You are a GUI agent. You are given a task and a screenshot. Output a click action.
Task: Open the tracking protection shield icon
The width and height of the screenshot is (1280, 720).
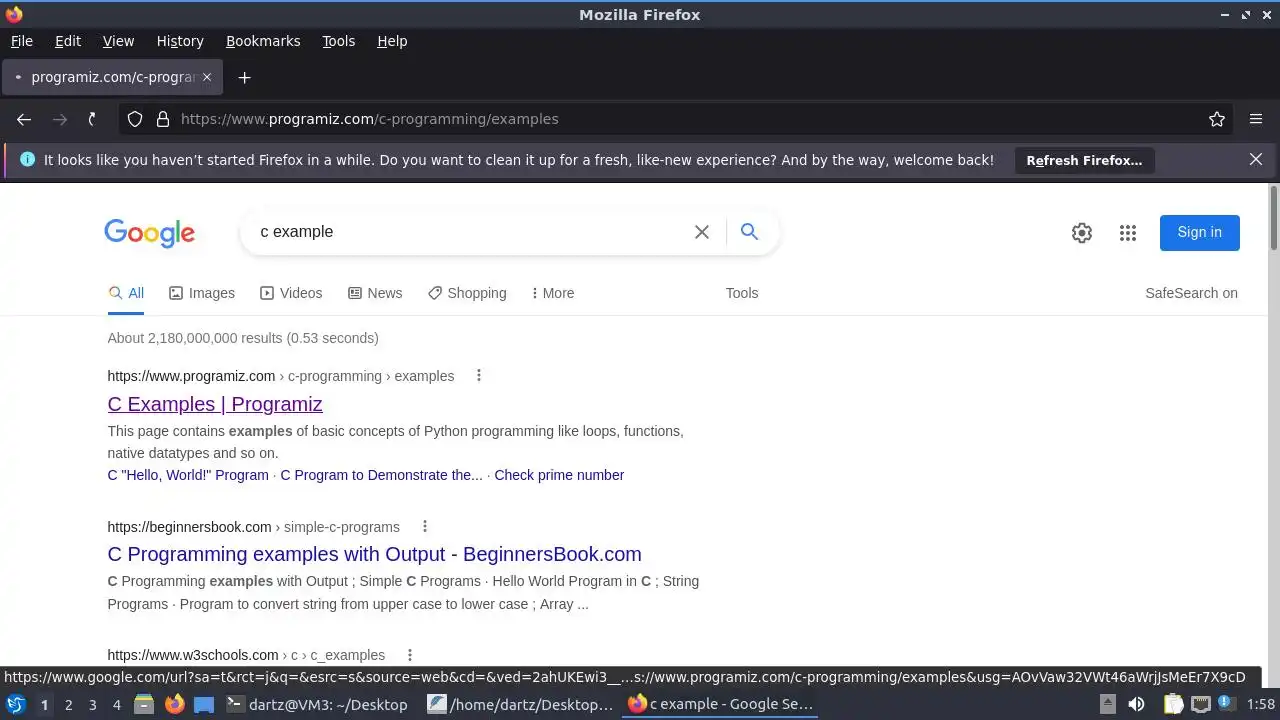pos(135,119)
